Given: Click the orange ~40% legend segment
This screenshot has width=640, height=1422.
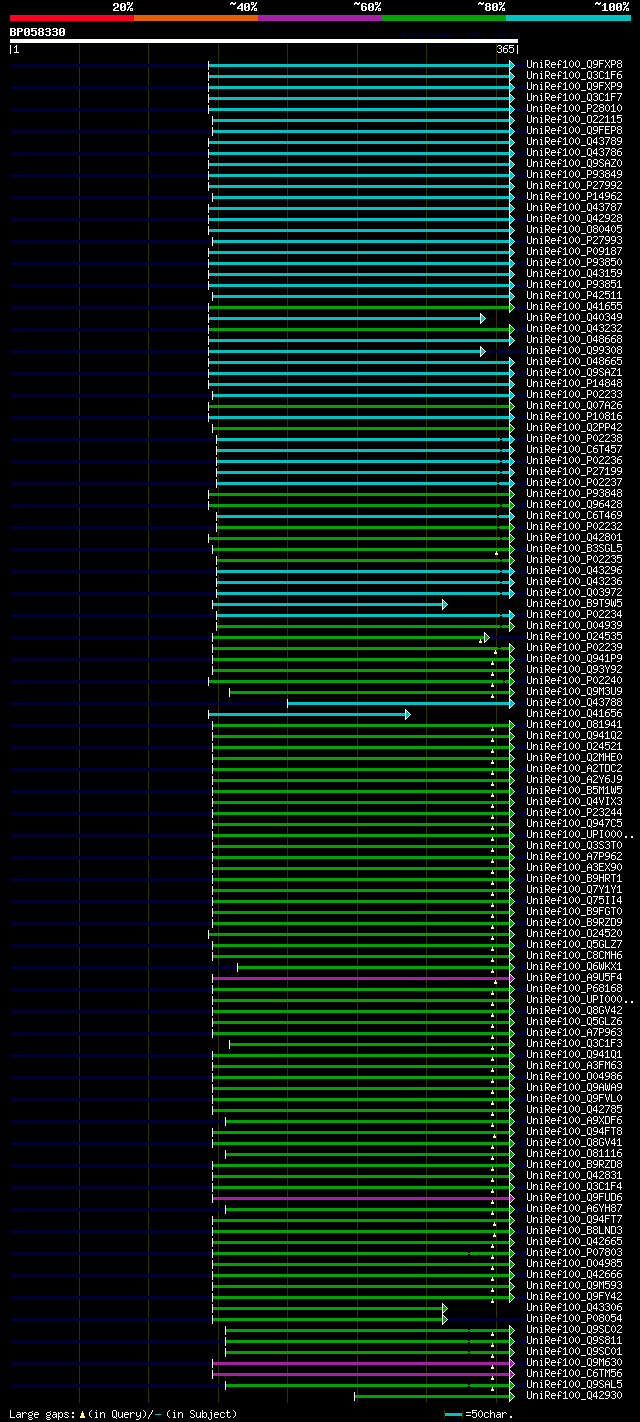Looking at the screenshot, I should pyautogui.click(x=195, y=17).
